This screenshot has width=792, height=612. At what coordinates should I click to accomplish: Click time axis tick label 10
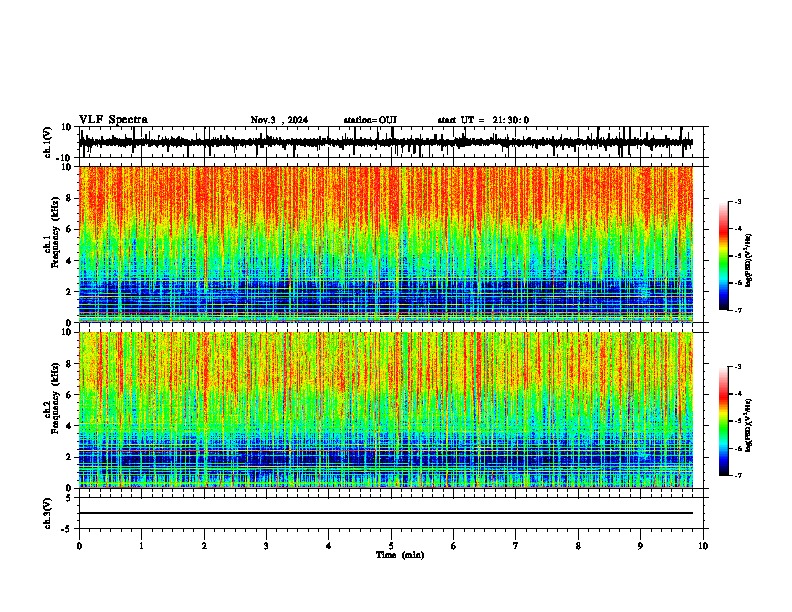(703, 546)
